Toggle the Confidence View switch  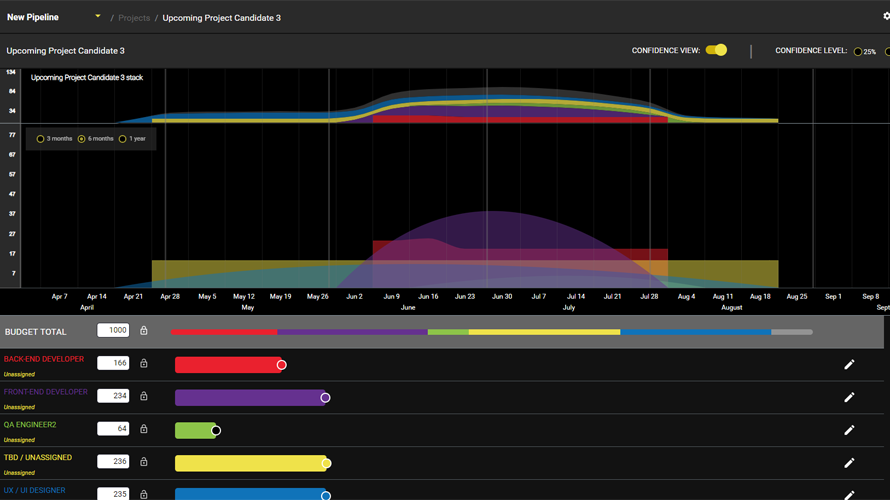716,50
